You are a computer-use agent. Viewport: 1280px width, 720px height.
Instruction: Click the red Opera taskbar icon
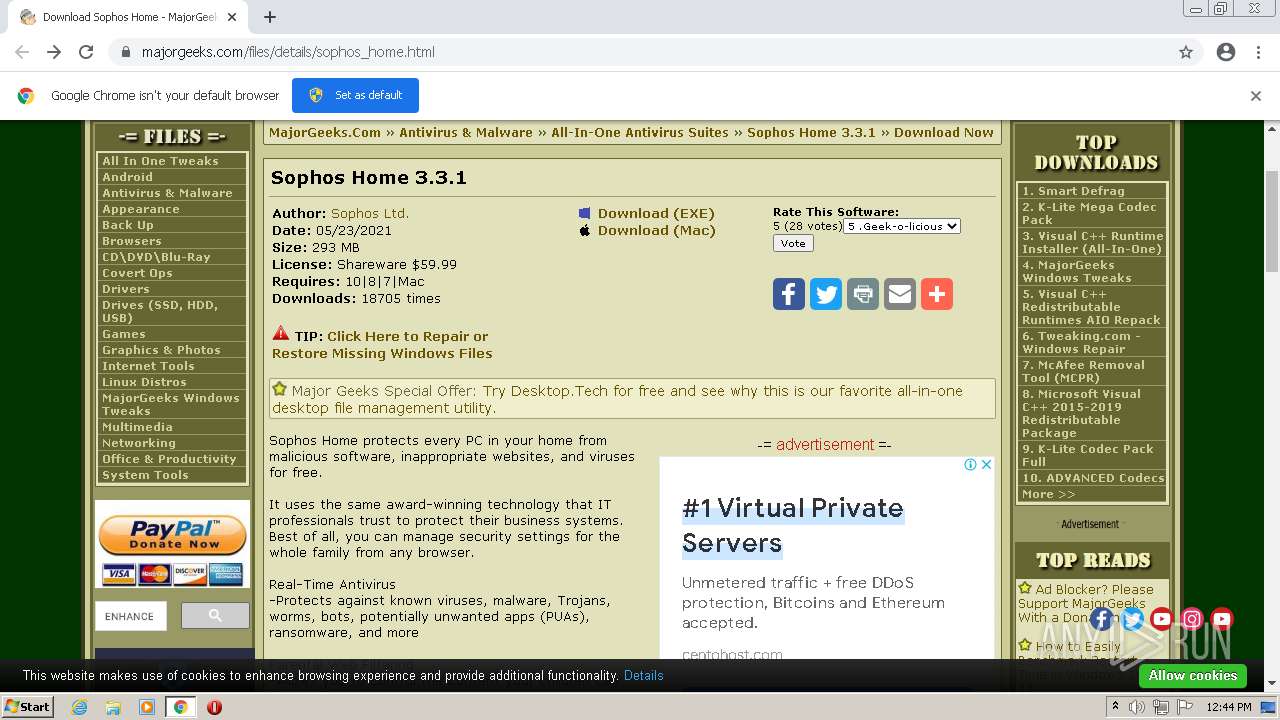214,707
